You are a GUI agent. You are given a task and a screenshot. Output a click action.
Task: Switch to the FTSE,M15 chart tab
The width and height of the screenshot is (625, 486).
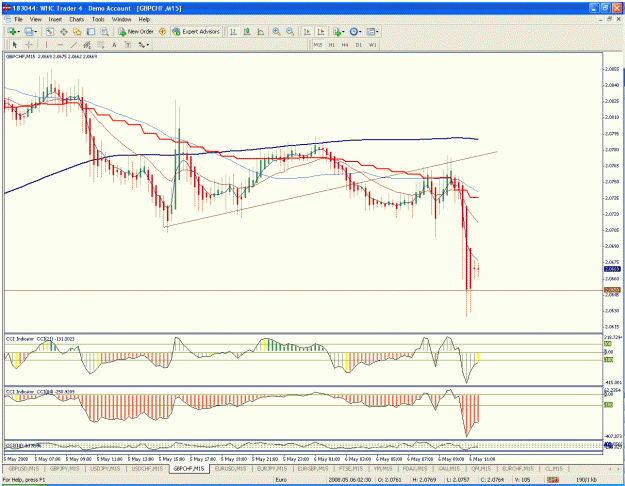coord(350,469)
